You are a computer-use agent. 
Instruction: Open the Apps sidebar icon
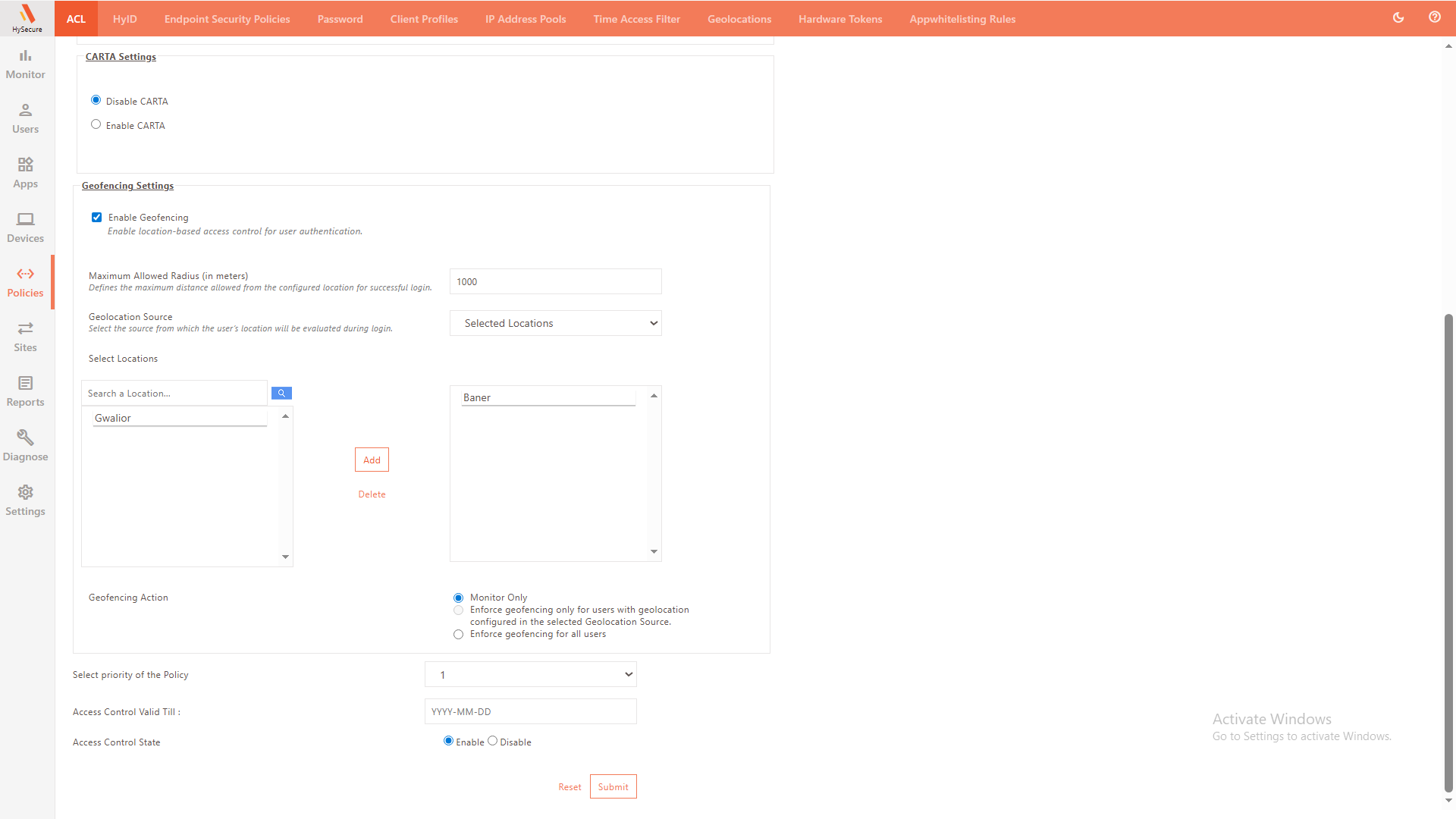click(25, 173)
